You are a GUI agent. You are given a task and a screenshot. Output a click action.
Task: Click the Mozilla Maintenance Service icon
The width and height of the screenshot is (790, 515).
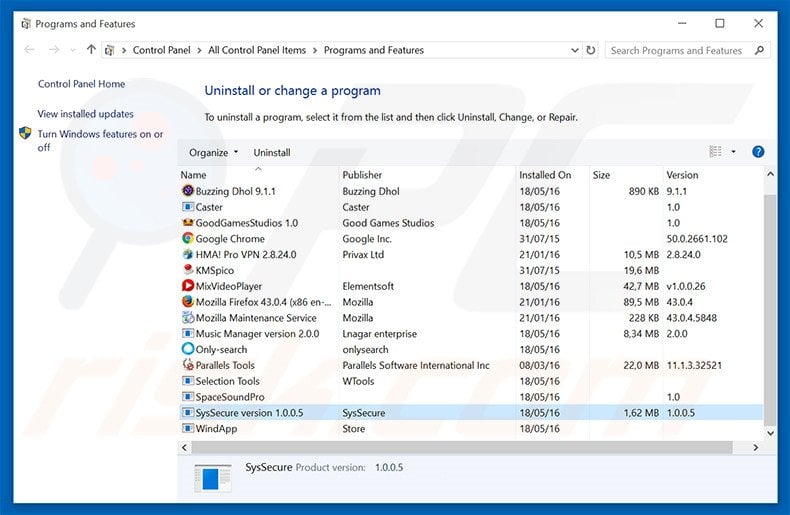pyautogui.click(x=188, y=317)
